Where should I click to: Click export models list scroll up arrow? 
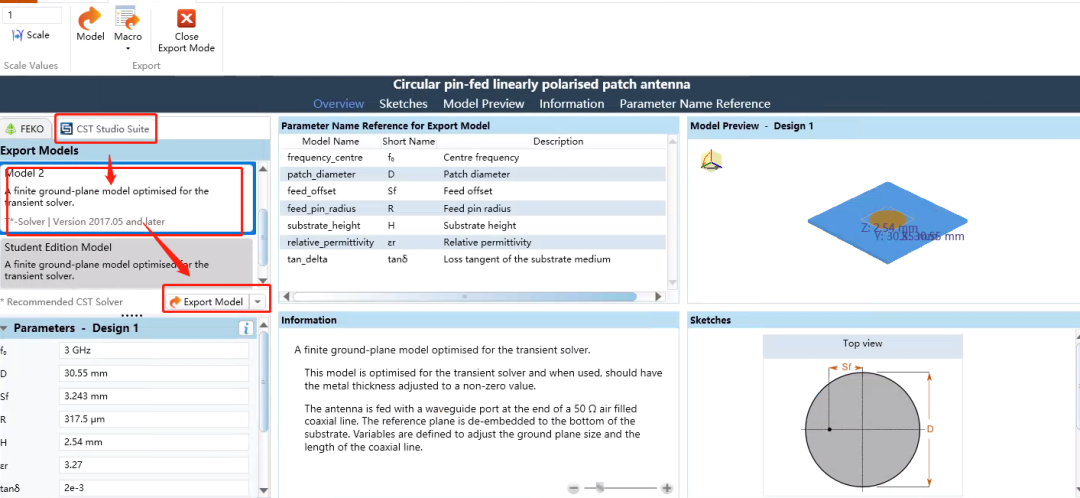pyautogui.click(x=262, y=167)
